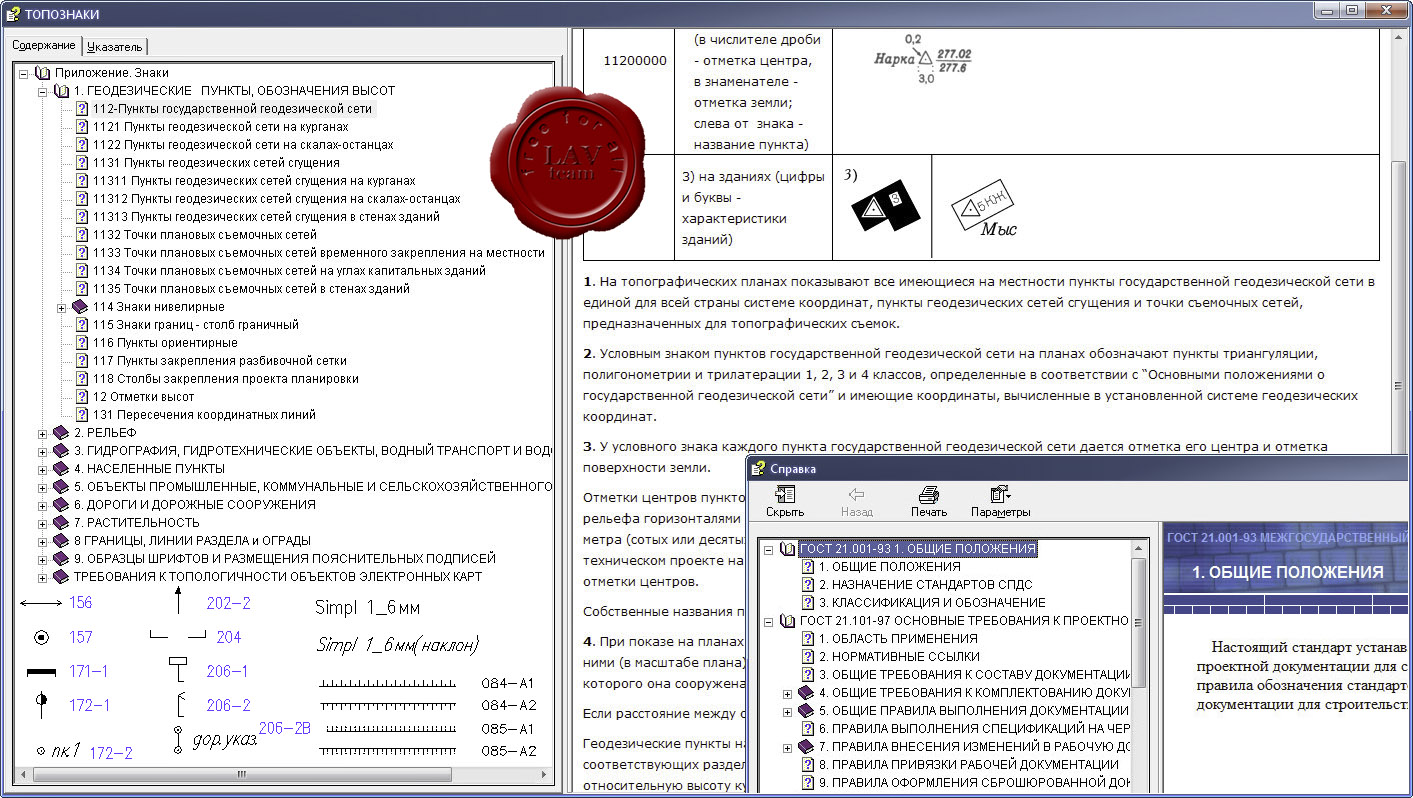Screen dimensions: 1413x798
Task: Open 8. ПРАВИЛА ПРИВЯЗКИ РАБОЧЕЙ ДОКУМЕНТАЦИИ
Action: pyautogui.click(x=969, y=765)
